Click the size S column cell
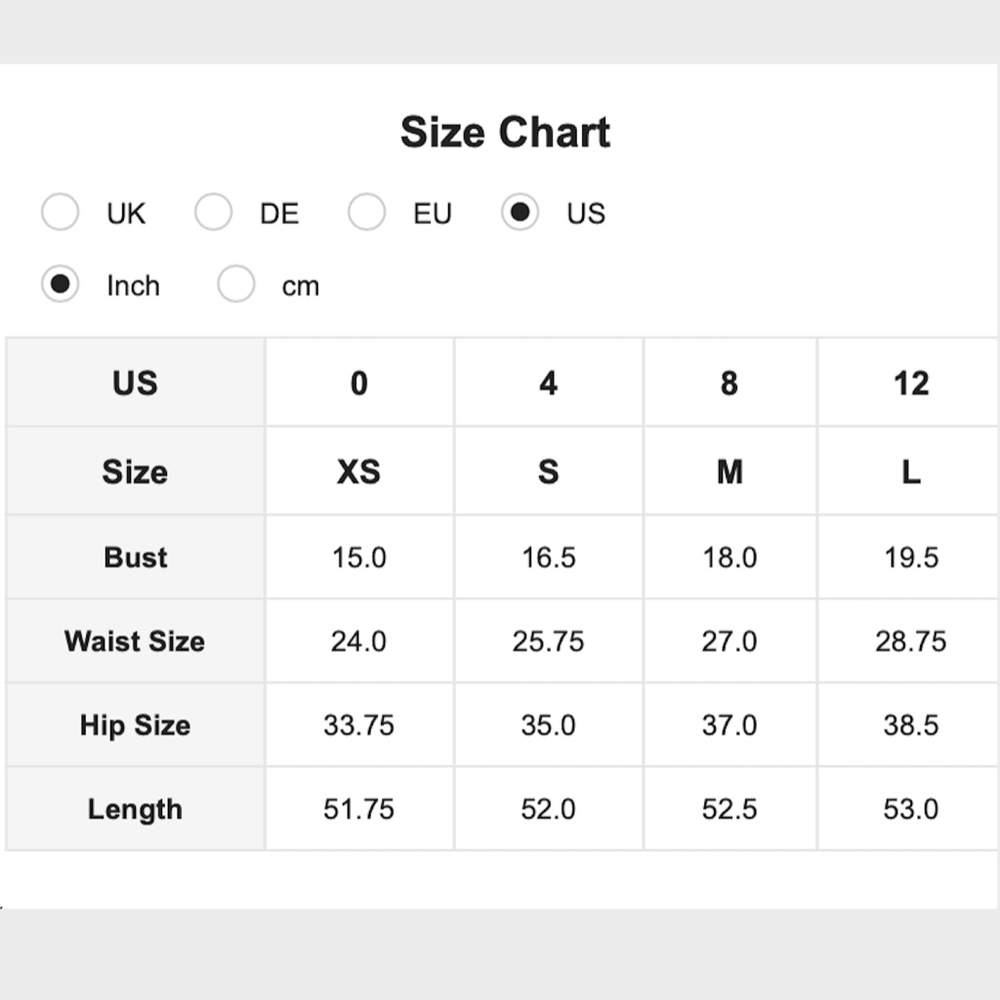The width and height of the screenshot is (1000, 1000). click(548, 472)
